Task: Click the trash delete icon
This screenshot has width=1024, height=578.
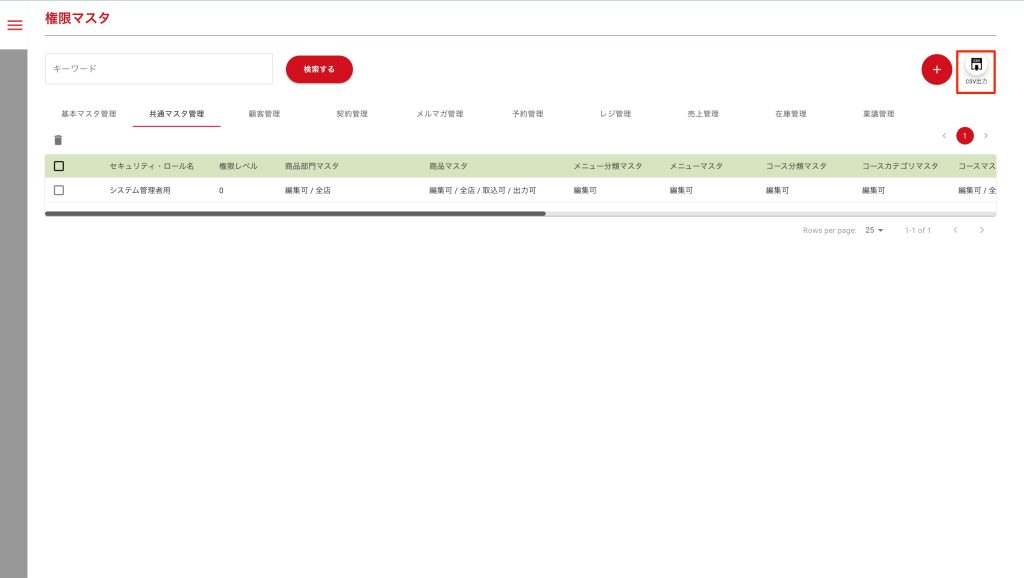Action: tap(58, 140)
